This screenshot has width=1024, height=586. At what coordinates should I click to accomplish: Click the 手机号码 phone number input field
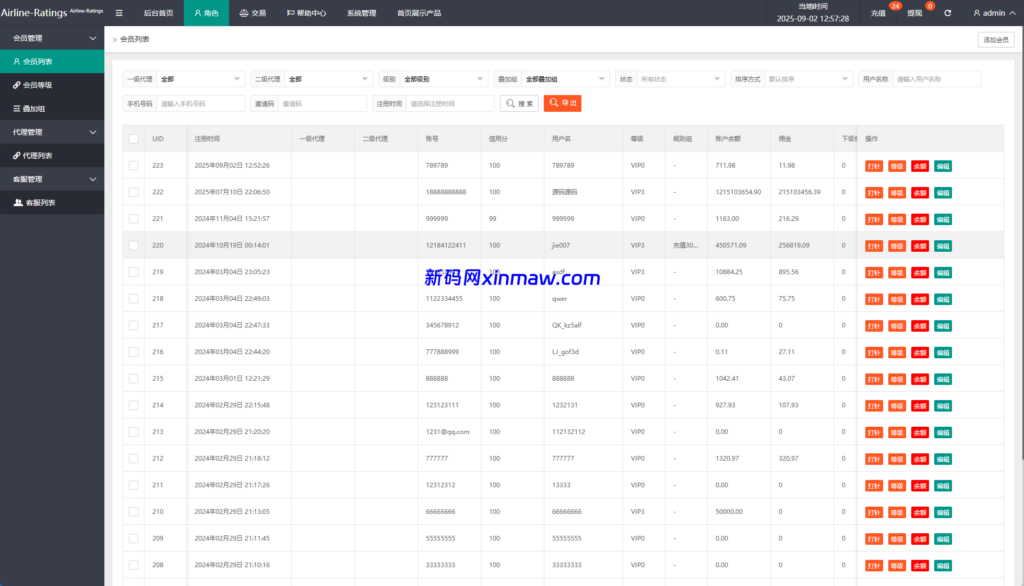[x=200, y=102]
